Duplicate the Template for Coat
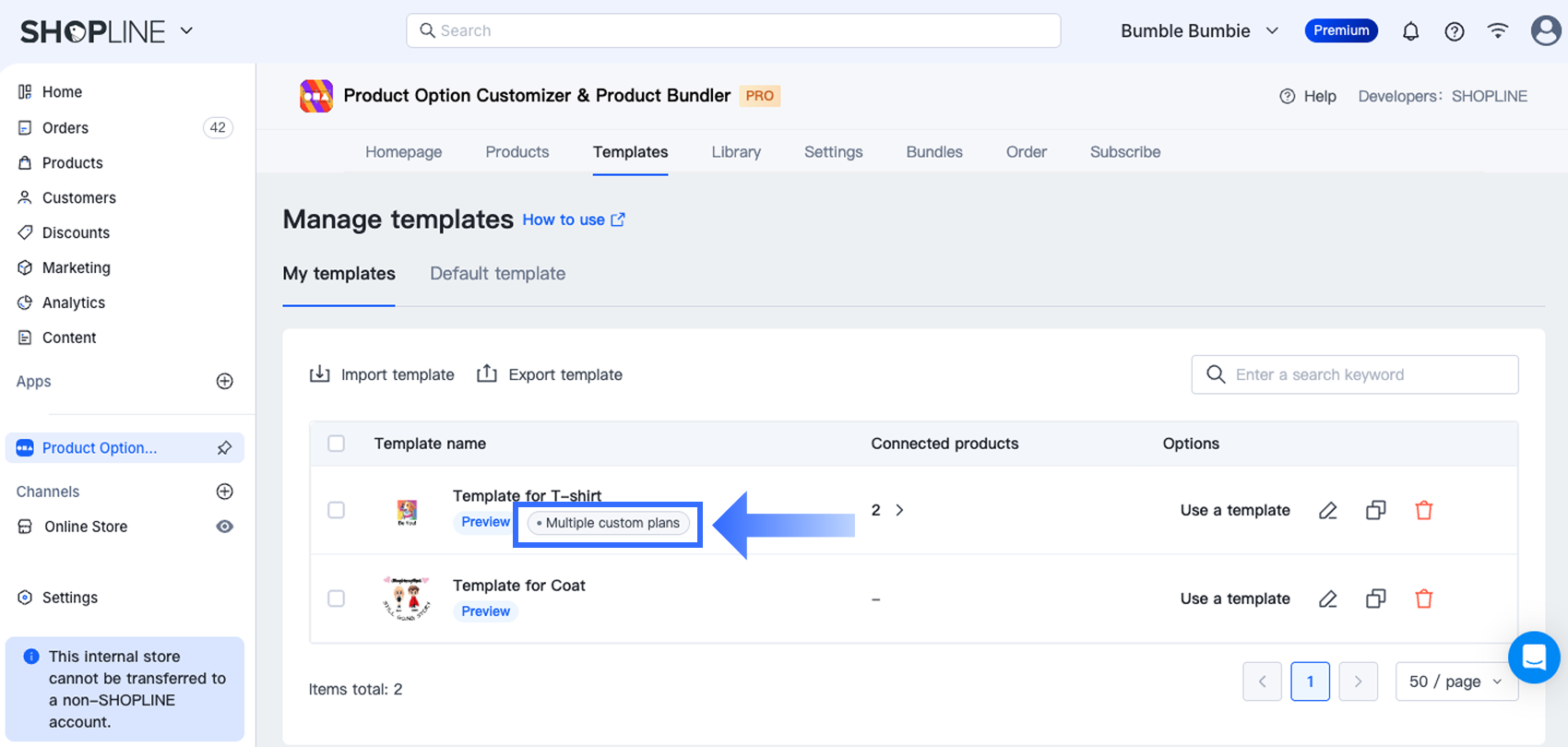 coord(1375,599)
